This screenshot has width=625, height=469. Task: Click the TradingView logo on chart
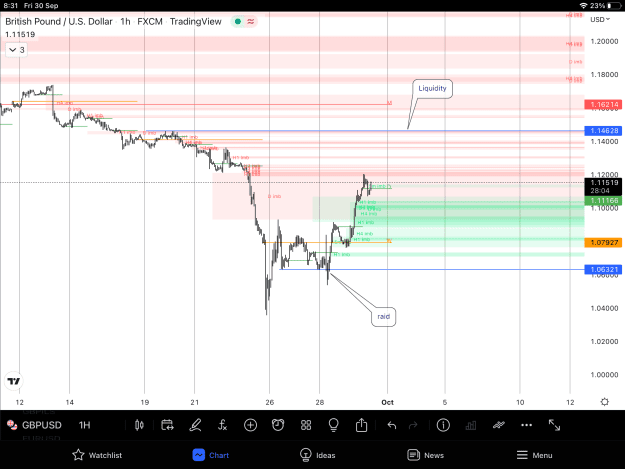point(14,381)
